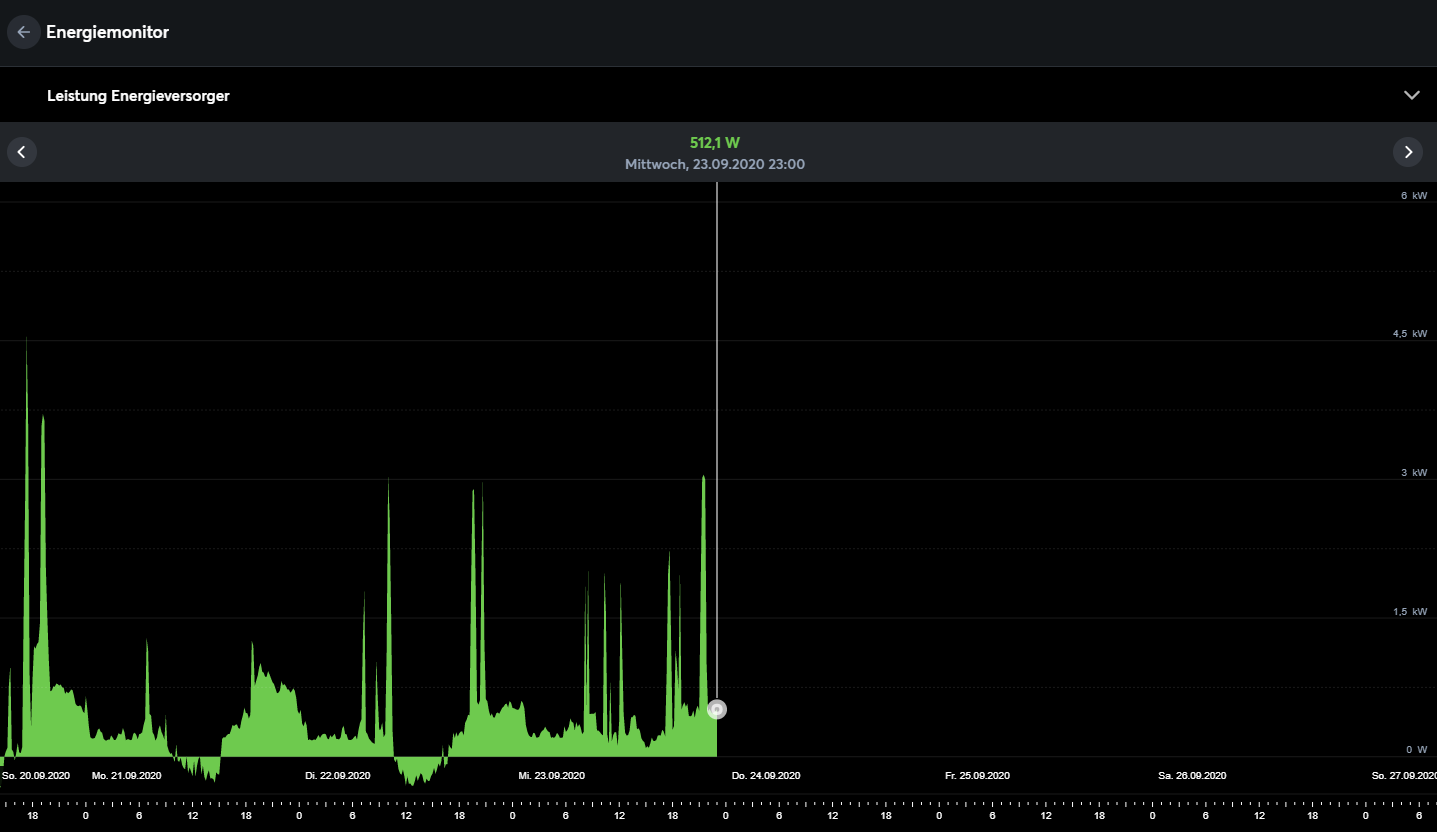Open the Leistung Energieversorger selector label
This screenshot has height=832, width=1437.
pos(138,96)
